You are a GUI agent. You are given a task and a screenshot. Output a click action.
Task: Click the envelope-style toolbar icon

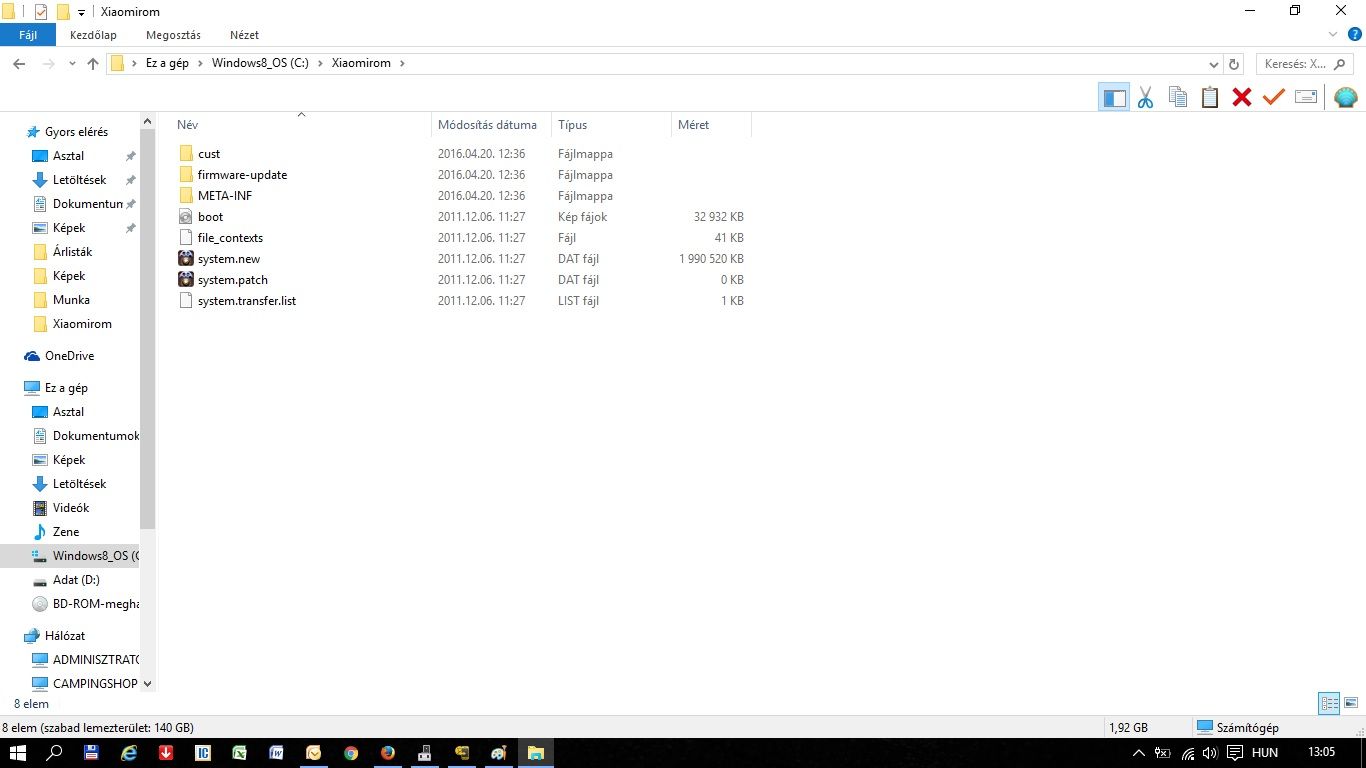tap(1306, 97)
